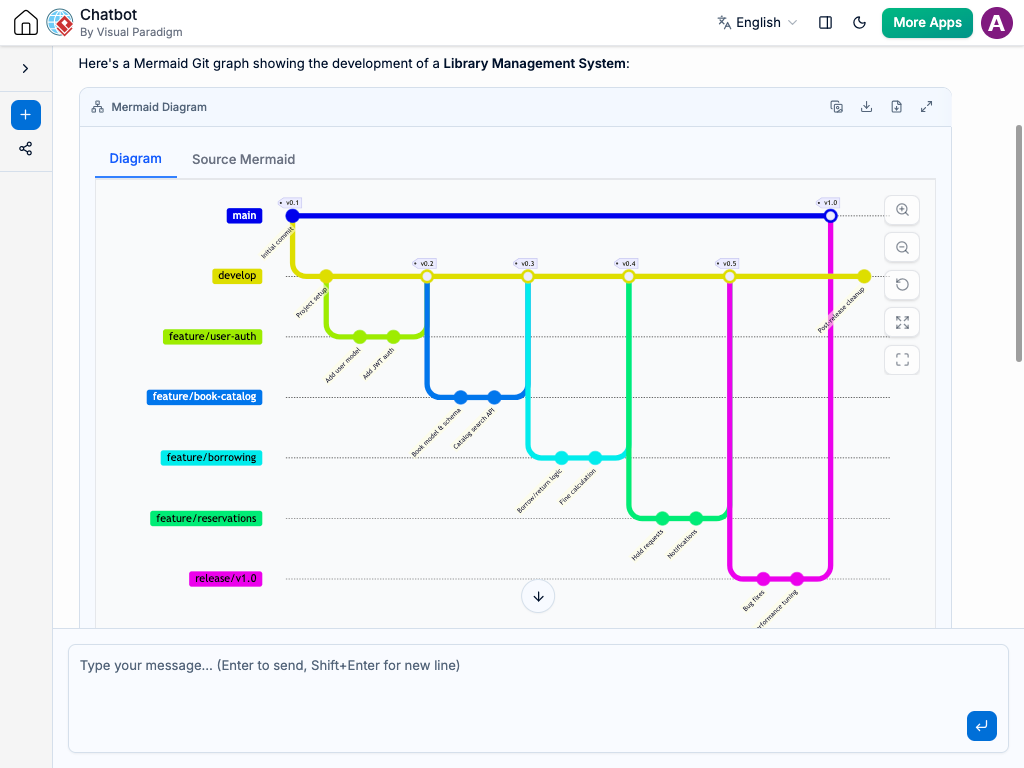This screenshot has height=768, width=1024.
Task: Click the main branch label
Action: click(244, 216)
